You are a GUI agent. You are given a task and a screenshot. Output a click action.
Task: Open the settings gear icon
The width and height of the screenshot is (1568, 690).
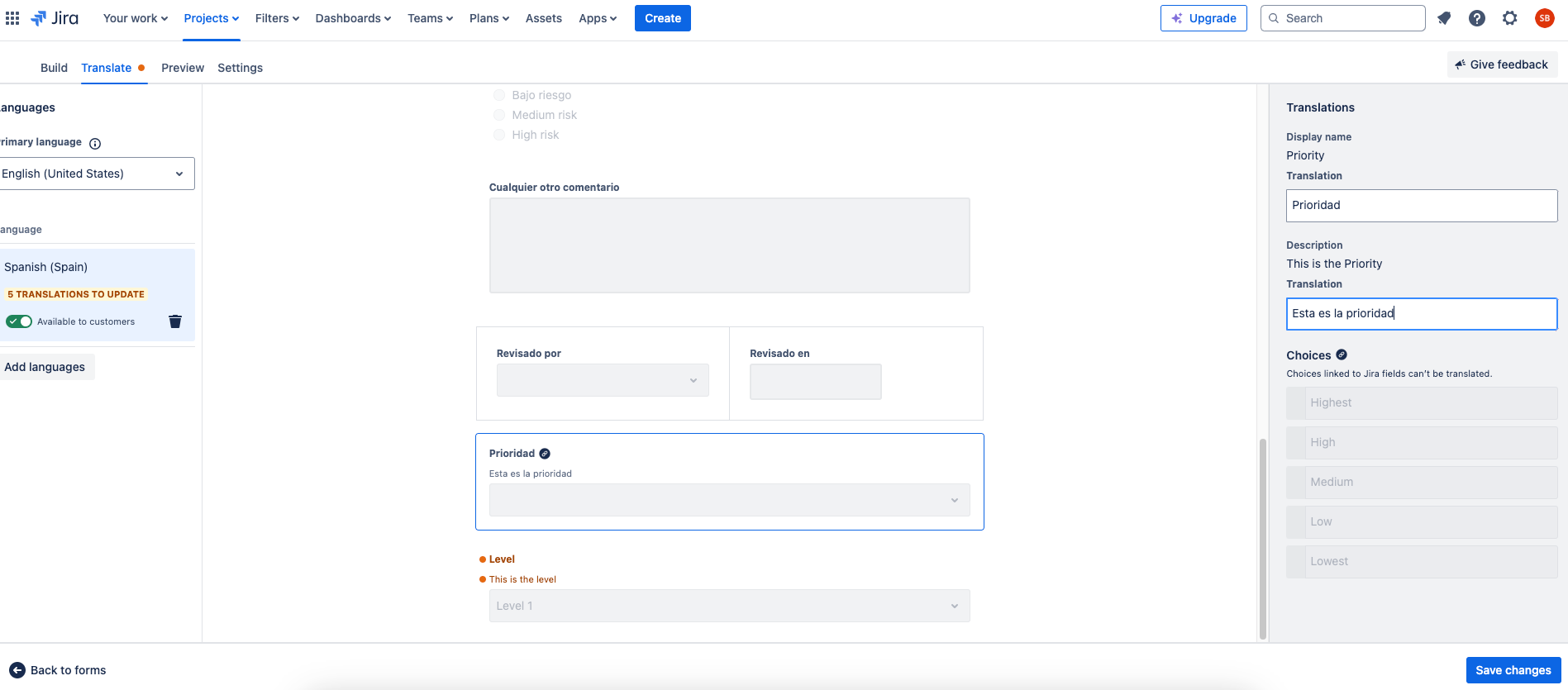(x=1510, y=18)
